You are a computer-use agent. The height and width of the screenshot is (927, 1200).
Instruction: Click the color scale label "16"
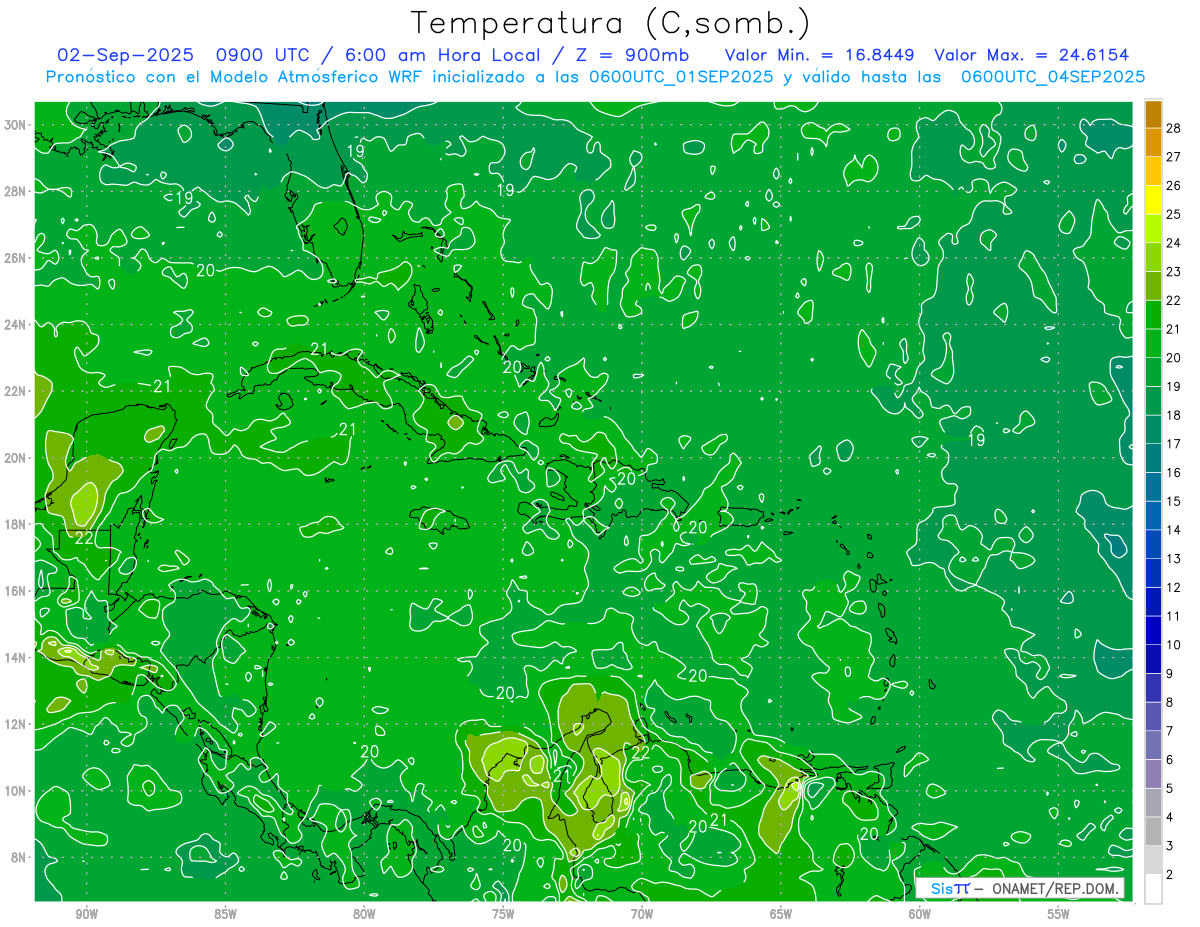tap(1173, 473)
